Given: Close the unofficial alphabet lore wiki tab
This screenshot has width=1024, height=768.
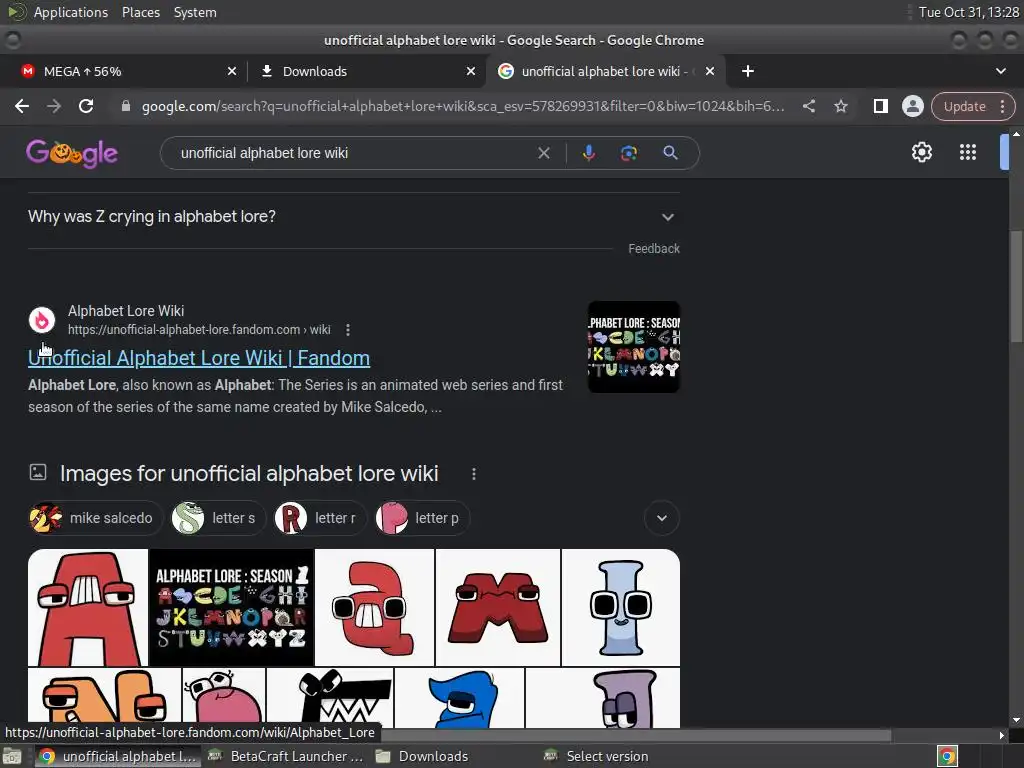Looking at the screenshot, I should pos(710,71).
